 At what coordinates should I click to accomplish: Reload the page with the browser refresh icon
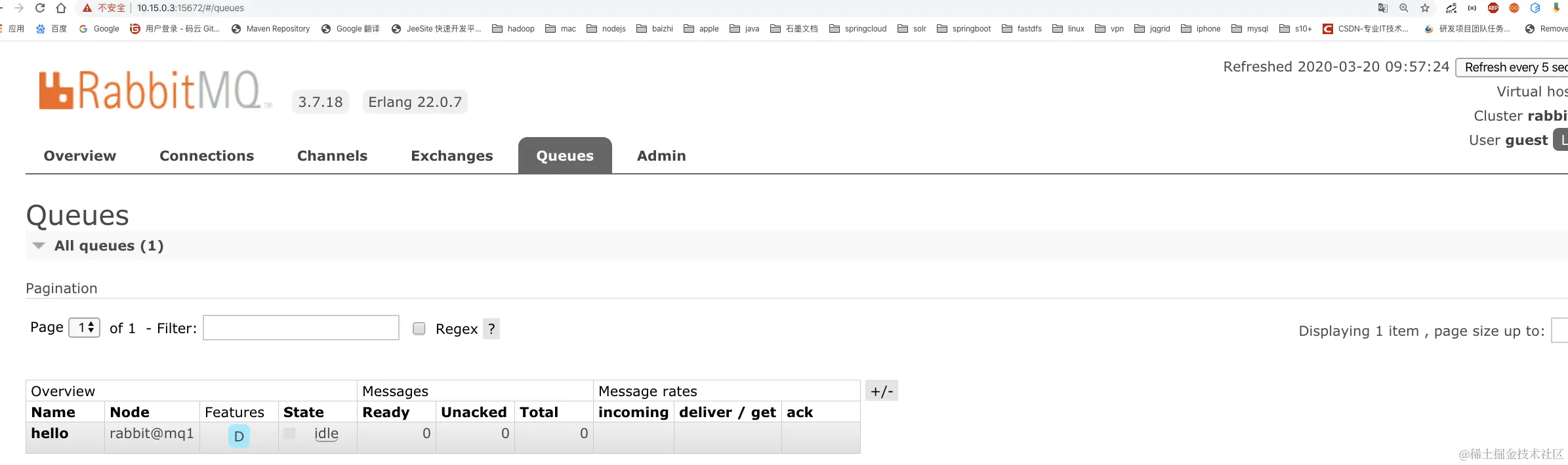click(x=40, y=8)
